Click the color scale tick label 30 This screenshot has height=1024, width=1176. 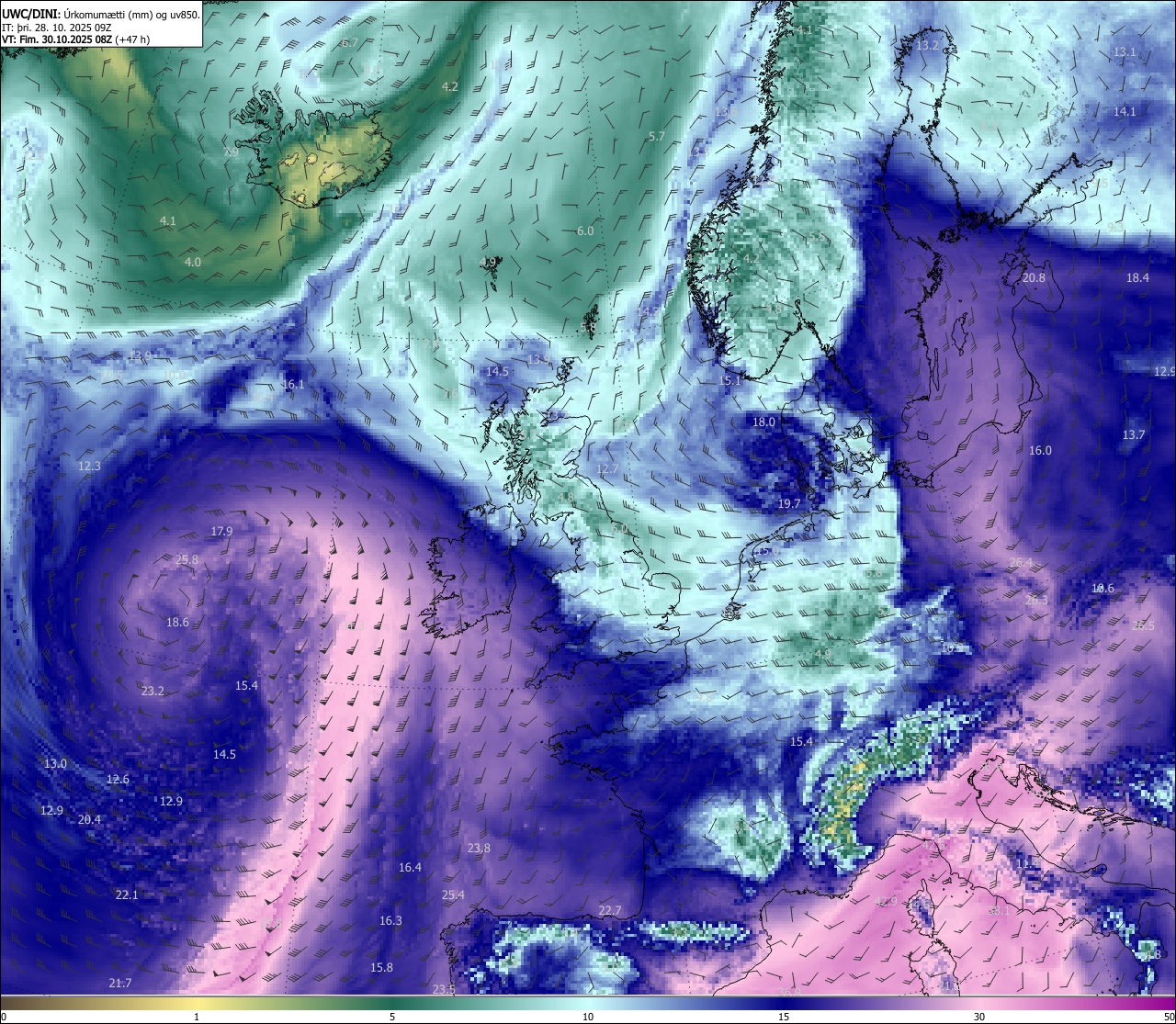(x=979, y=1017)
